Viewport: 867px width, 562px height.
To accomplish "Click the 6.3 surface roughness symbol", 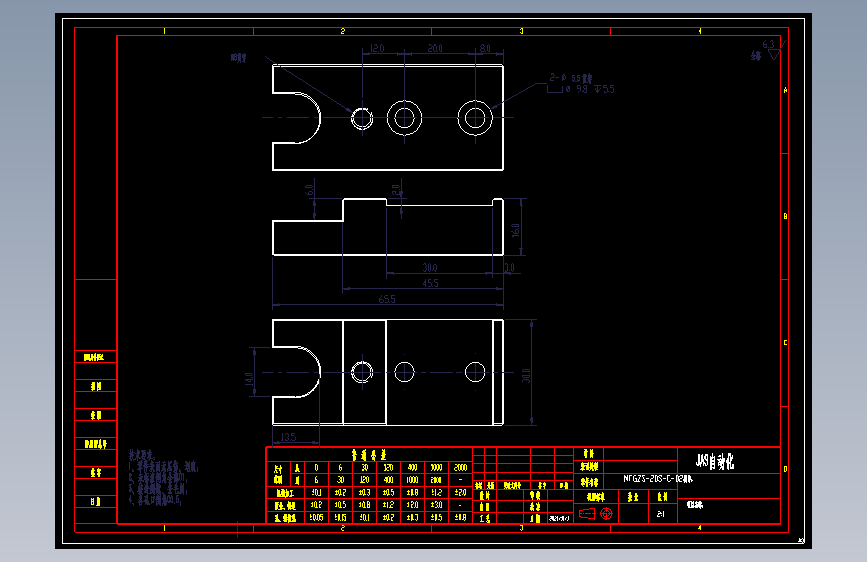I will click(x=772, y=49).
